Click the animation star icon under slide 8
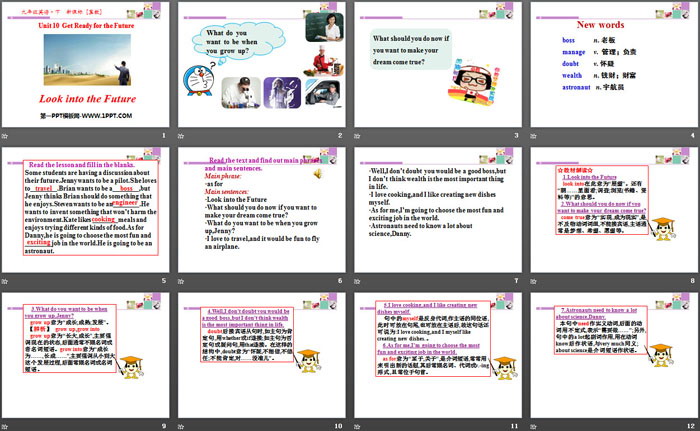 [x=533, y=281]
